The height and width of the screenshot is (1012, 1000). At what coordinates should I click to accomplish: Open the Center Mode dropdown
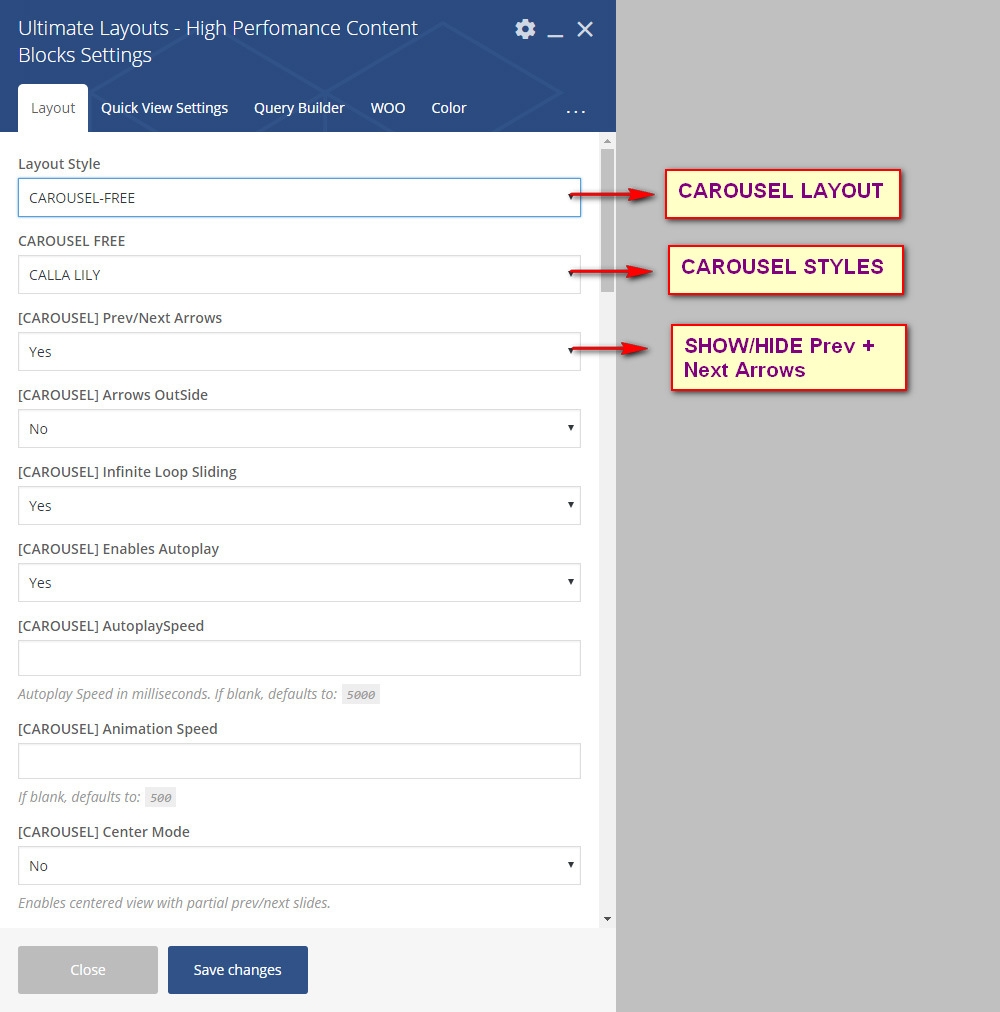(299, 866)
